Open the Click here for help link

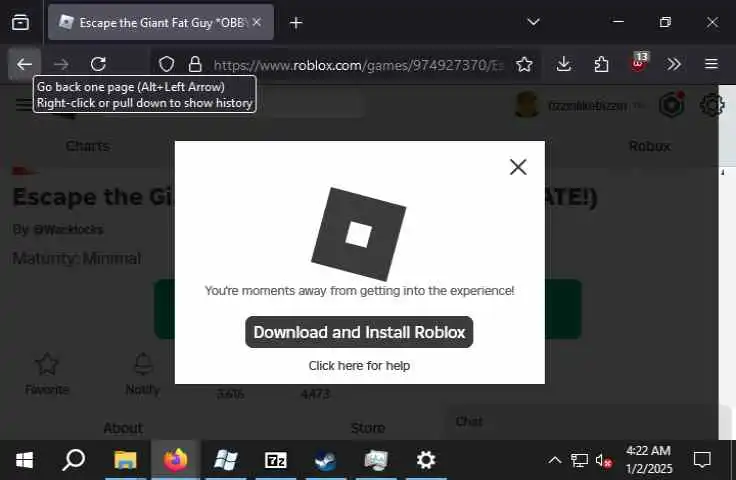click(x=359, y=366)
